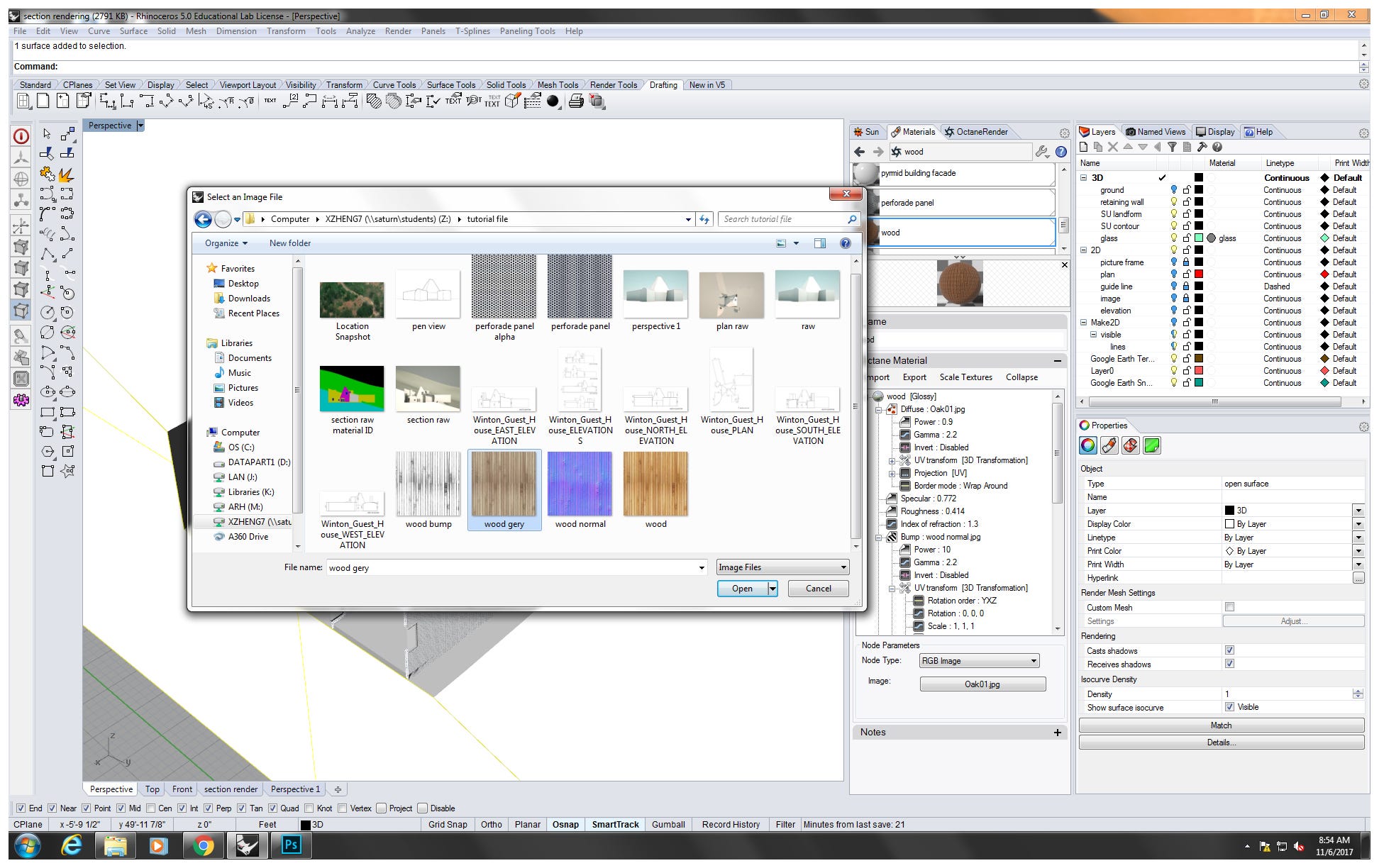Uncheck Casts shadows in Properties panel
Viewport: 1379px width, 868px height.
pos(1229,650)
